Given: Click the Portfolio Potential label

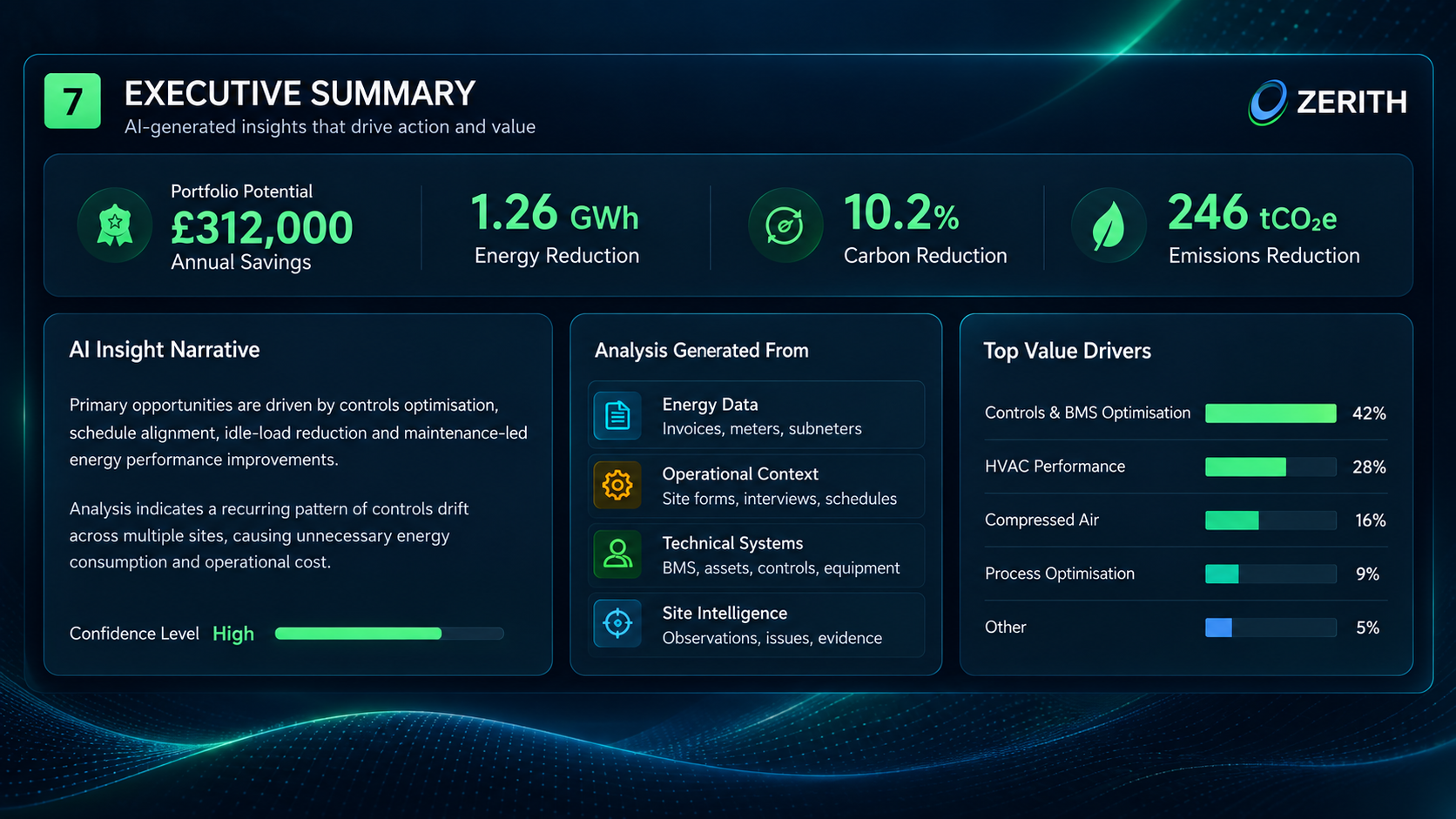Looking at the screenshot, I should [x=241, y=191].
